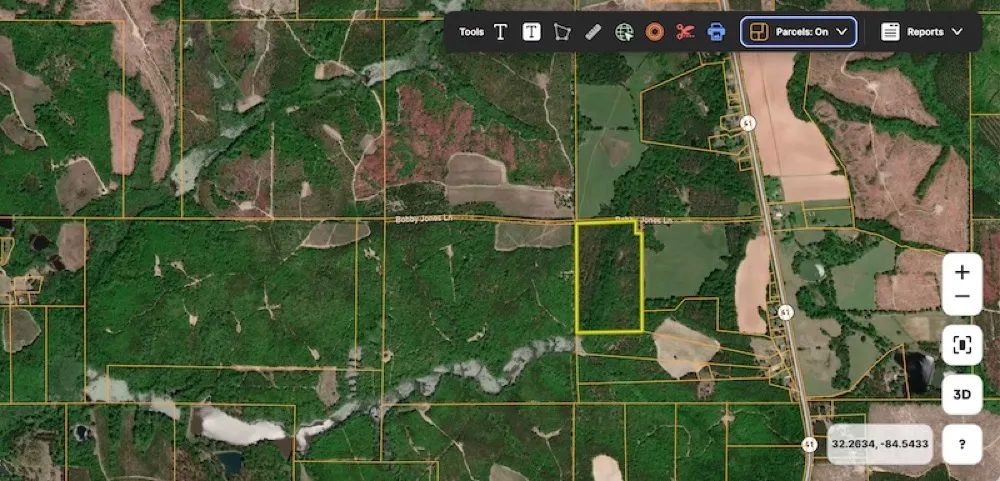Click the fit-to-frame focus button
The image size is (1000, 481).
point(962,345)
